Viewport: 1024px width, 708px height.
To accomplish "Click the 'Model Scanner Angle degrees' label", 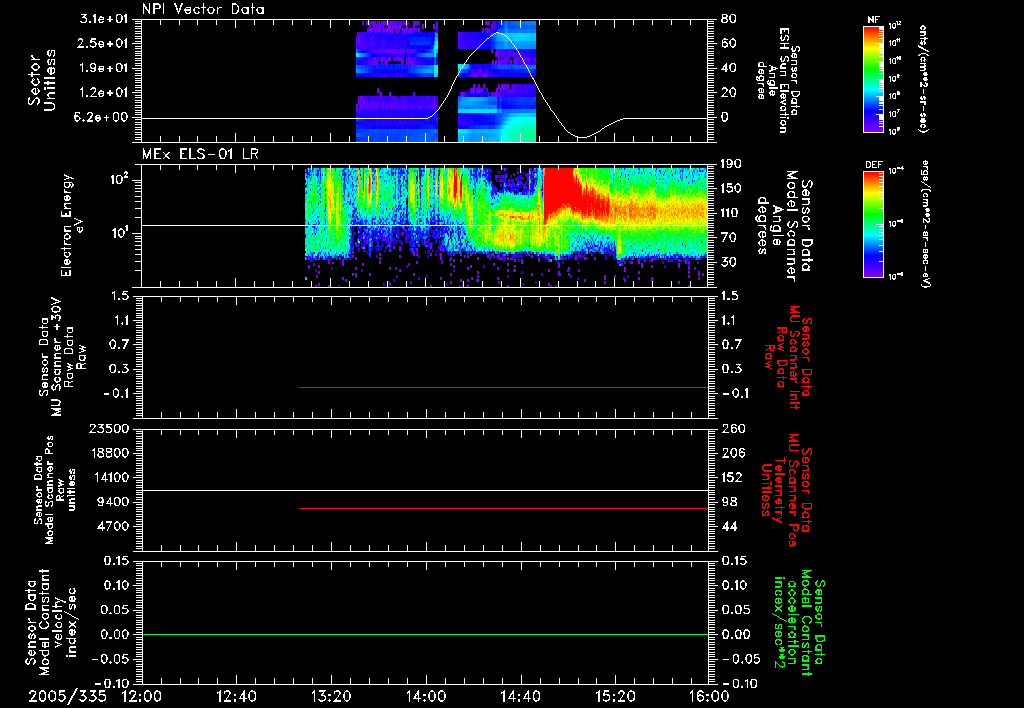I will pos(785,226).
